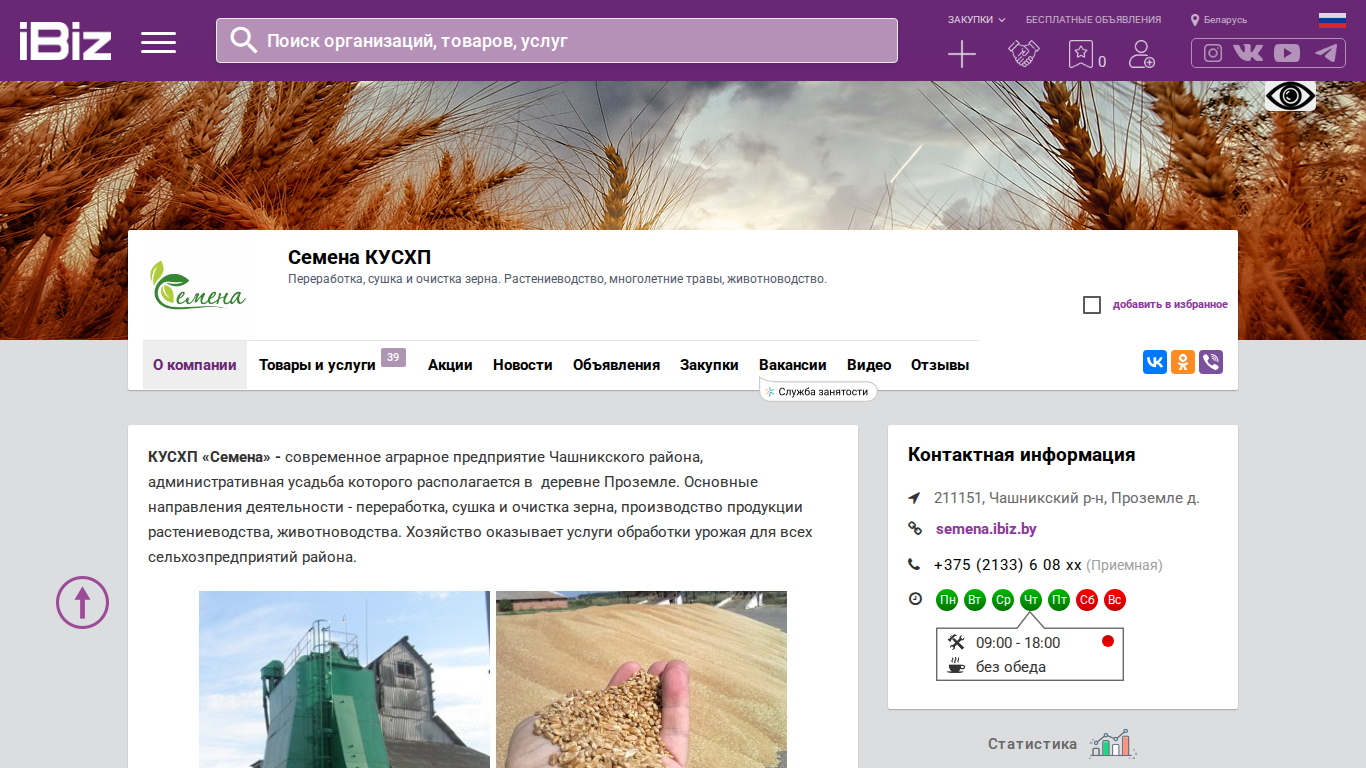This screenshot has height=768, width=1366.
Task: Click the Служба занятости badge
Action: [x=818, y=392]
